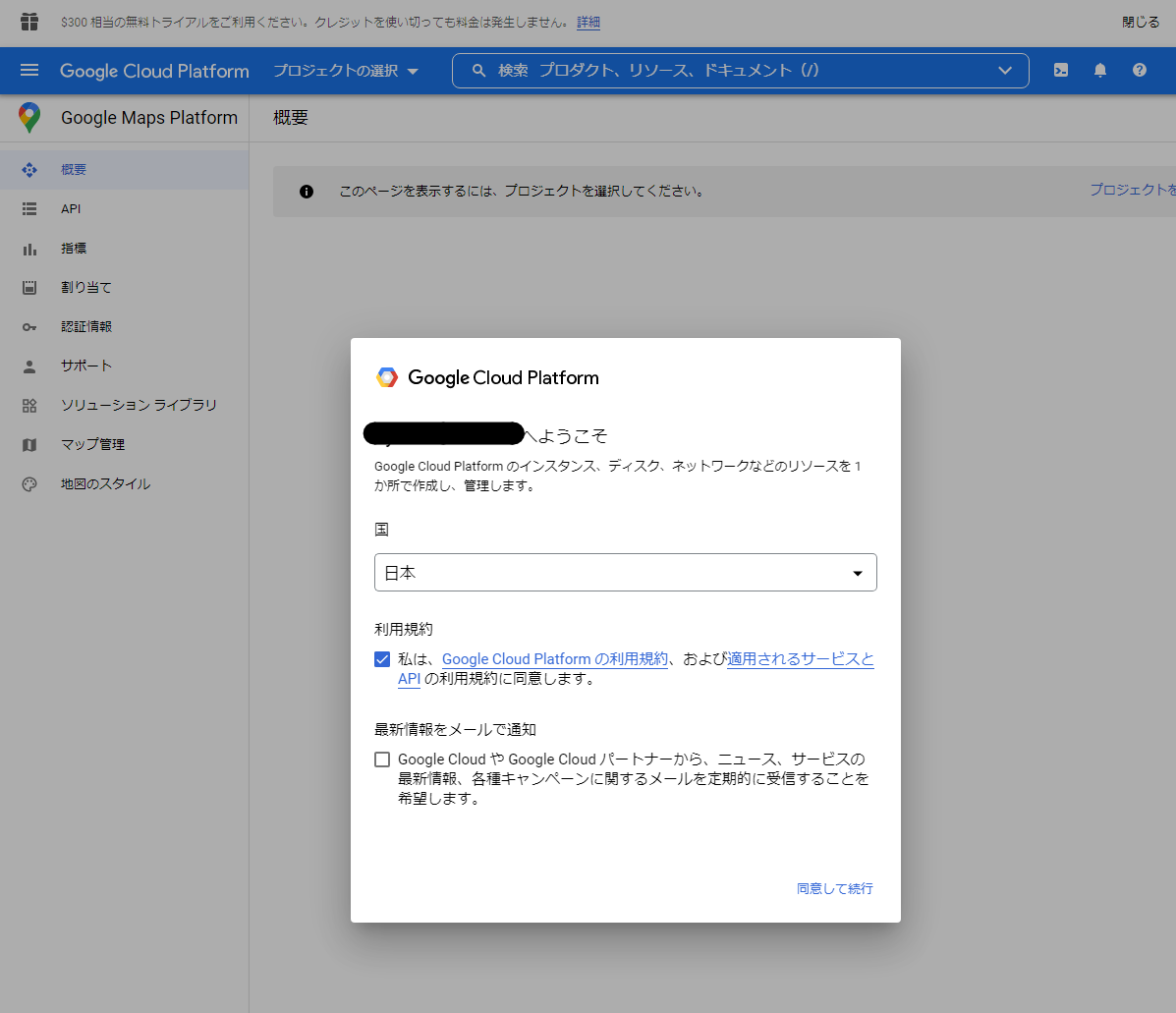
Task: Click the 概要 page heading
Action: pos(291,118)
